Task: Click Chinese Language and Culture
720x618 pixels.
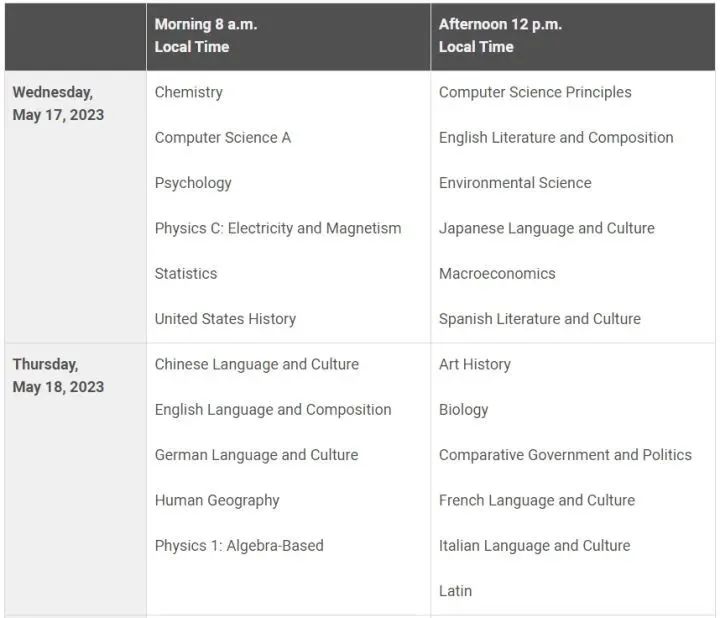Action: point(257,364)
